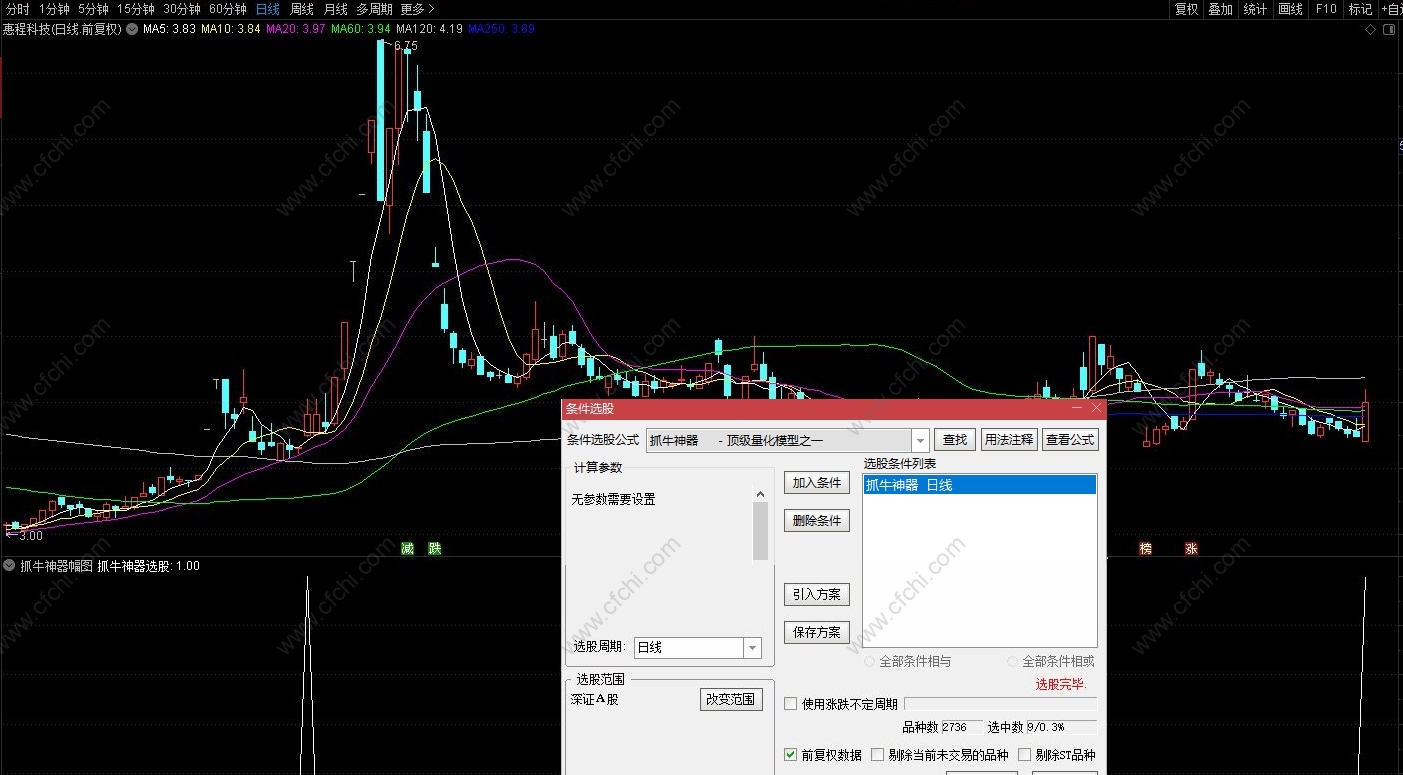Enable 剔除ST品种 checkbox

coord(1024,755)
